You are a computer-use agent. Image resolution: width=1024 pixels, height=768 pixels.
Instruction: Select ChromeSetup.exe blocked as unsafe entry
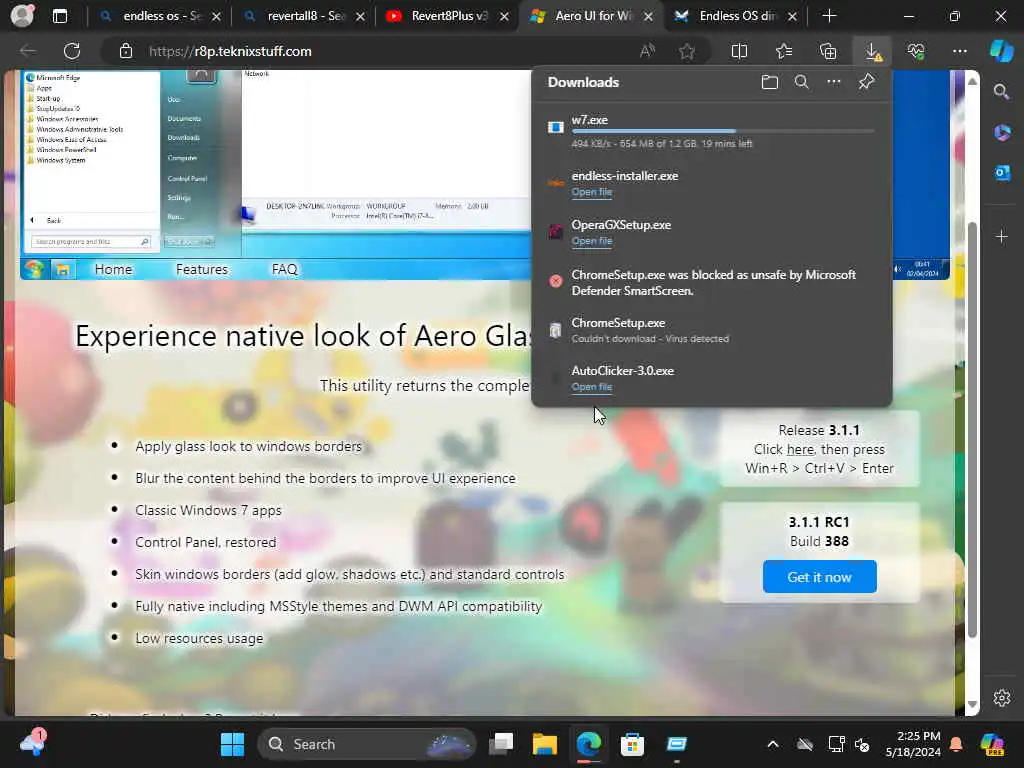coord(712,283)
